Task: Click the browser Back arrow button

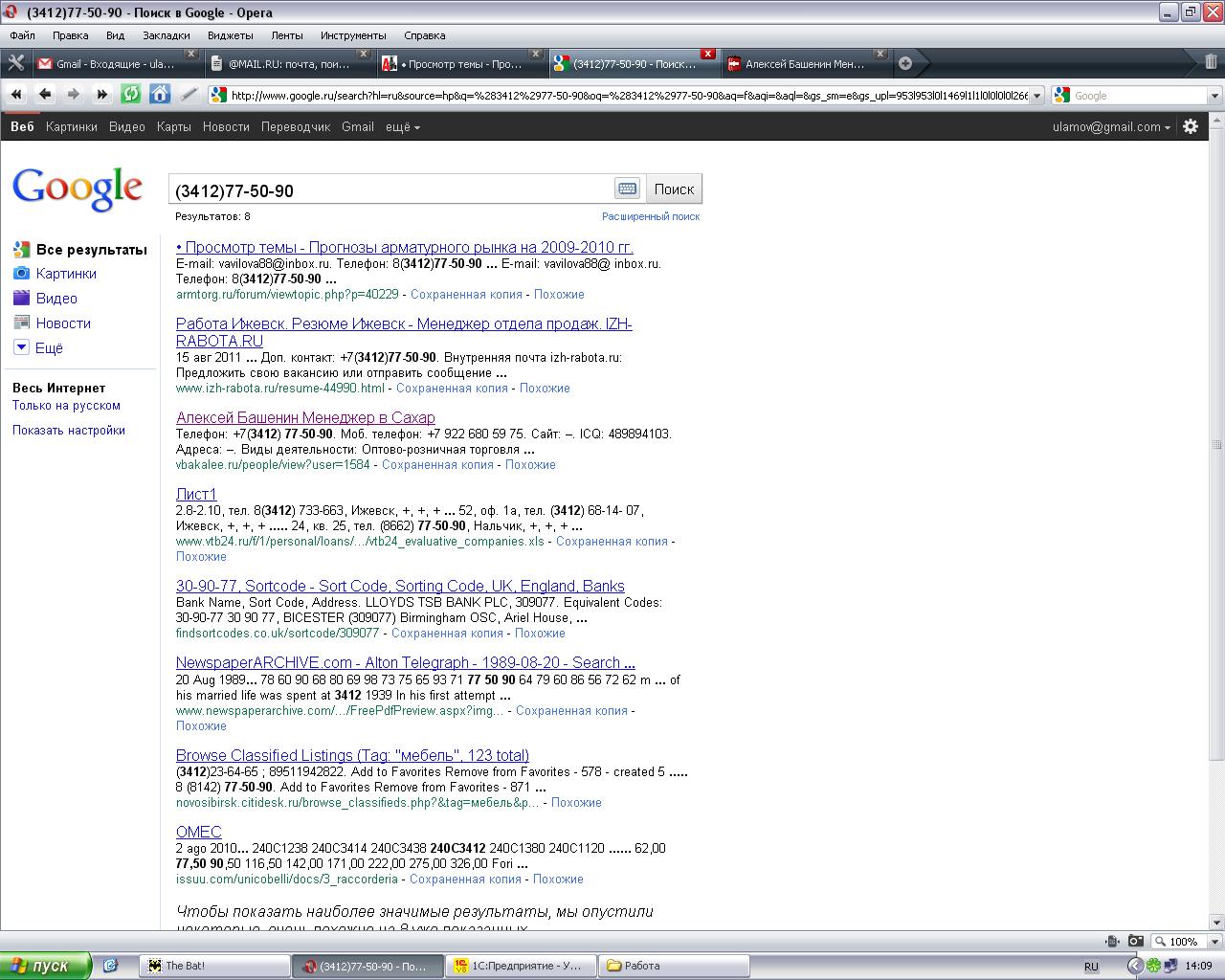Action: pyautogui.click(x=45, y=94)
